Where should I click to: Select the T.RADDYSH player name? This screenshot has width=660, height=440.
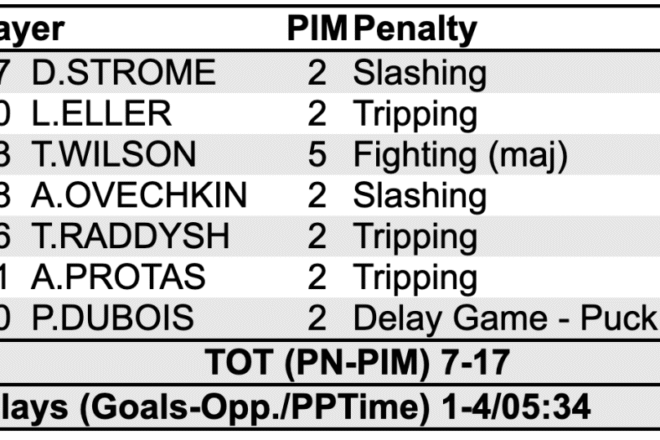tap(130, 236)
